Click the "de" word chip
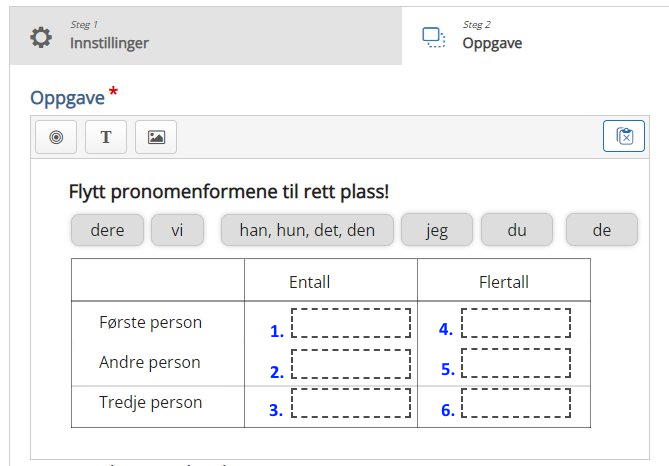 click(x=602, y=230)
